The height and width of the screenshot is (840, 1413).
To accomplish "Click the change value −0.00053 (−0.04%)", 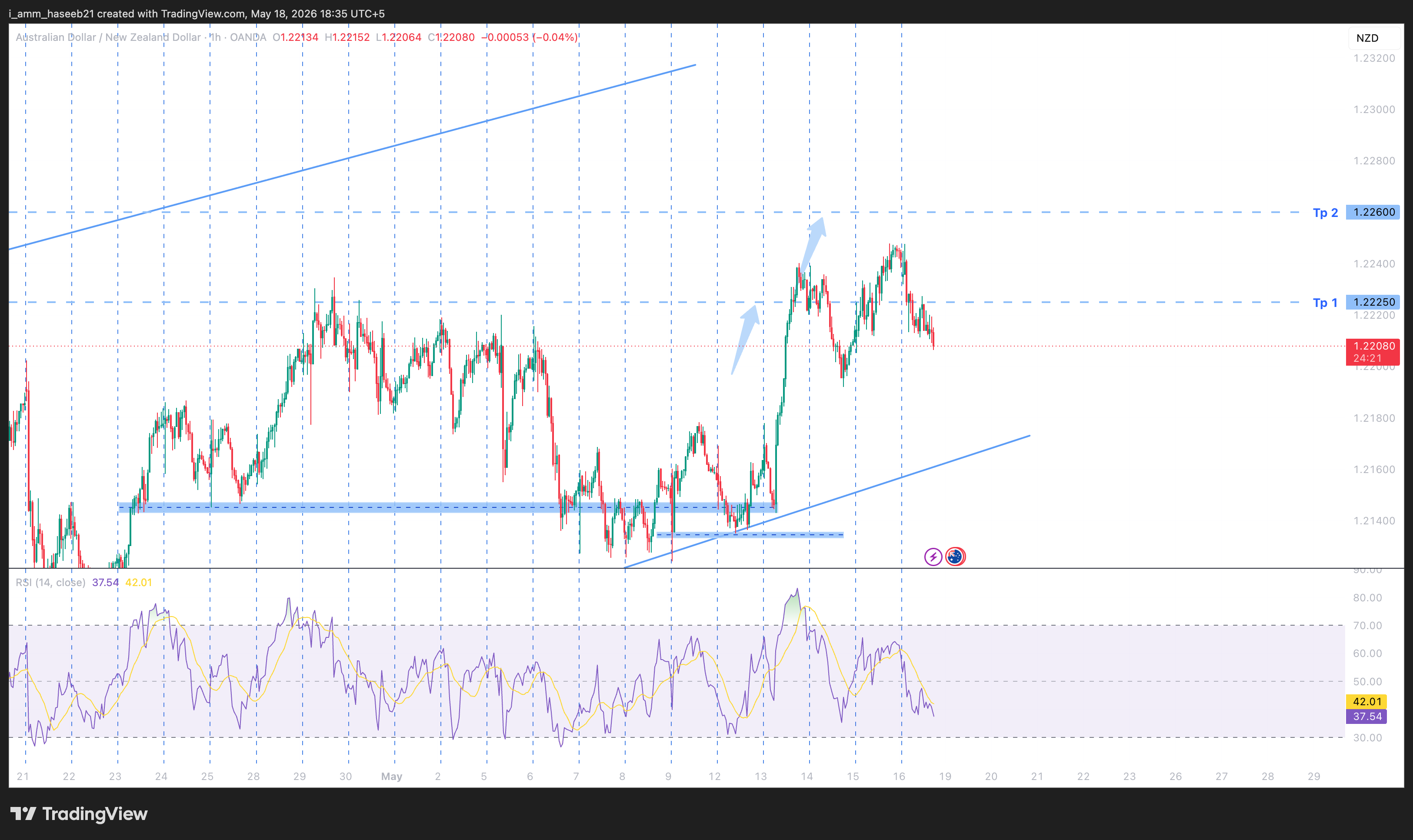I will pyautogui.click(x=529, y=37).
